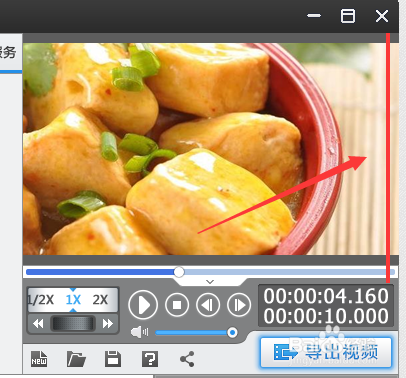Minimize the application window

314,16
